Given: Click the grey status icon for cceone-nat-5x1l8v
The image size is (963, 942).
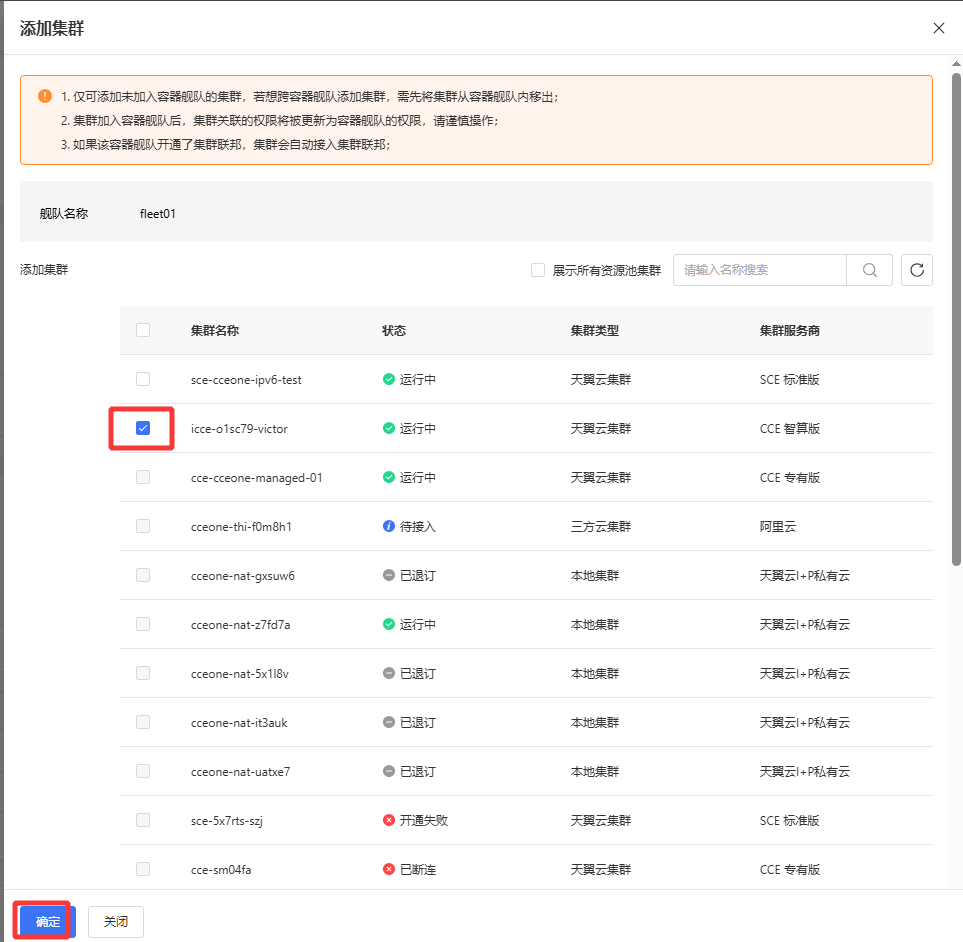Looking at the screenshot, I should pos(389,673).
